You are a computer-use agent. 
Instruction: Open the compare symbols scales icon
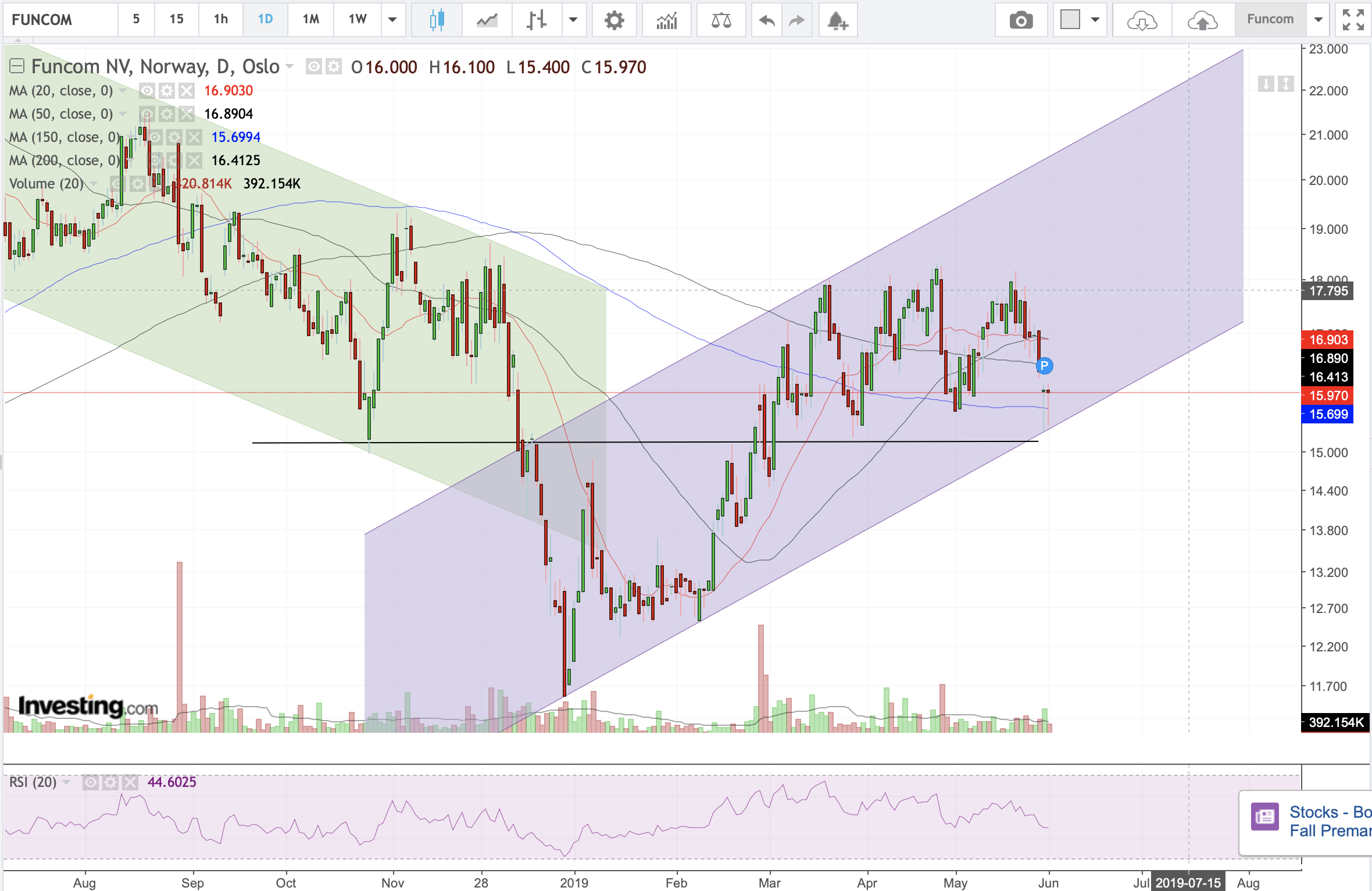pos(721,20)
